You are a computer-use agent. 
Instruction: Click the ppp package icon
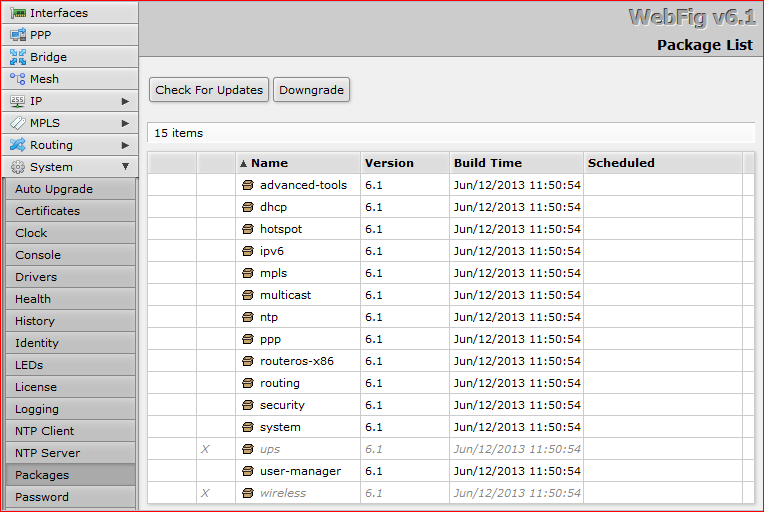coord(248,339)
